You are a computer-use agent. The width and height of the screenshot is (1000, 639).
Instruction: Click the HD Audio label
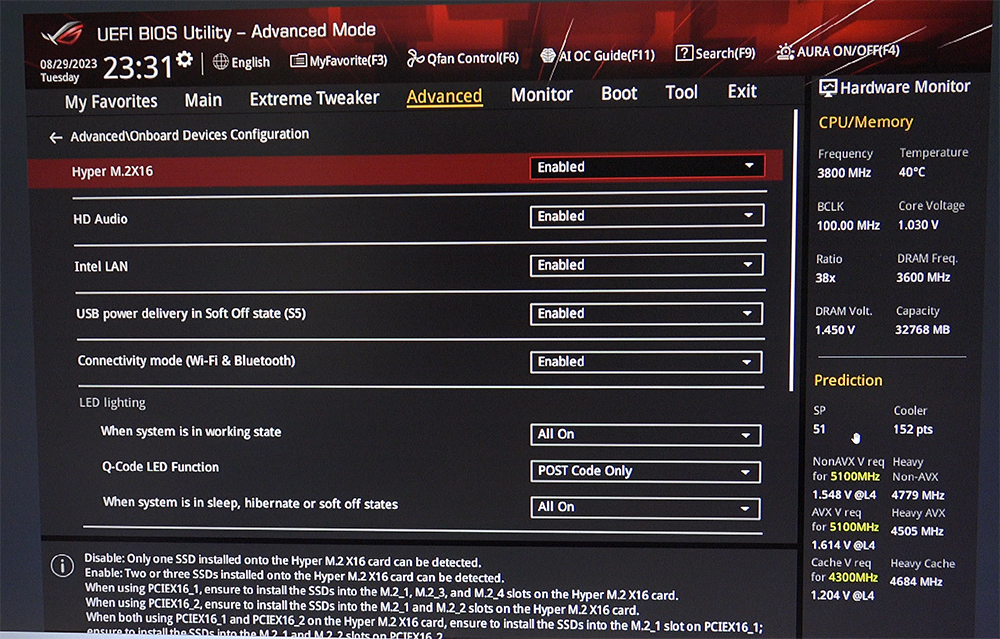(100, 219)
